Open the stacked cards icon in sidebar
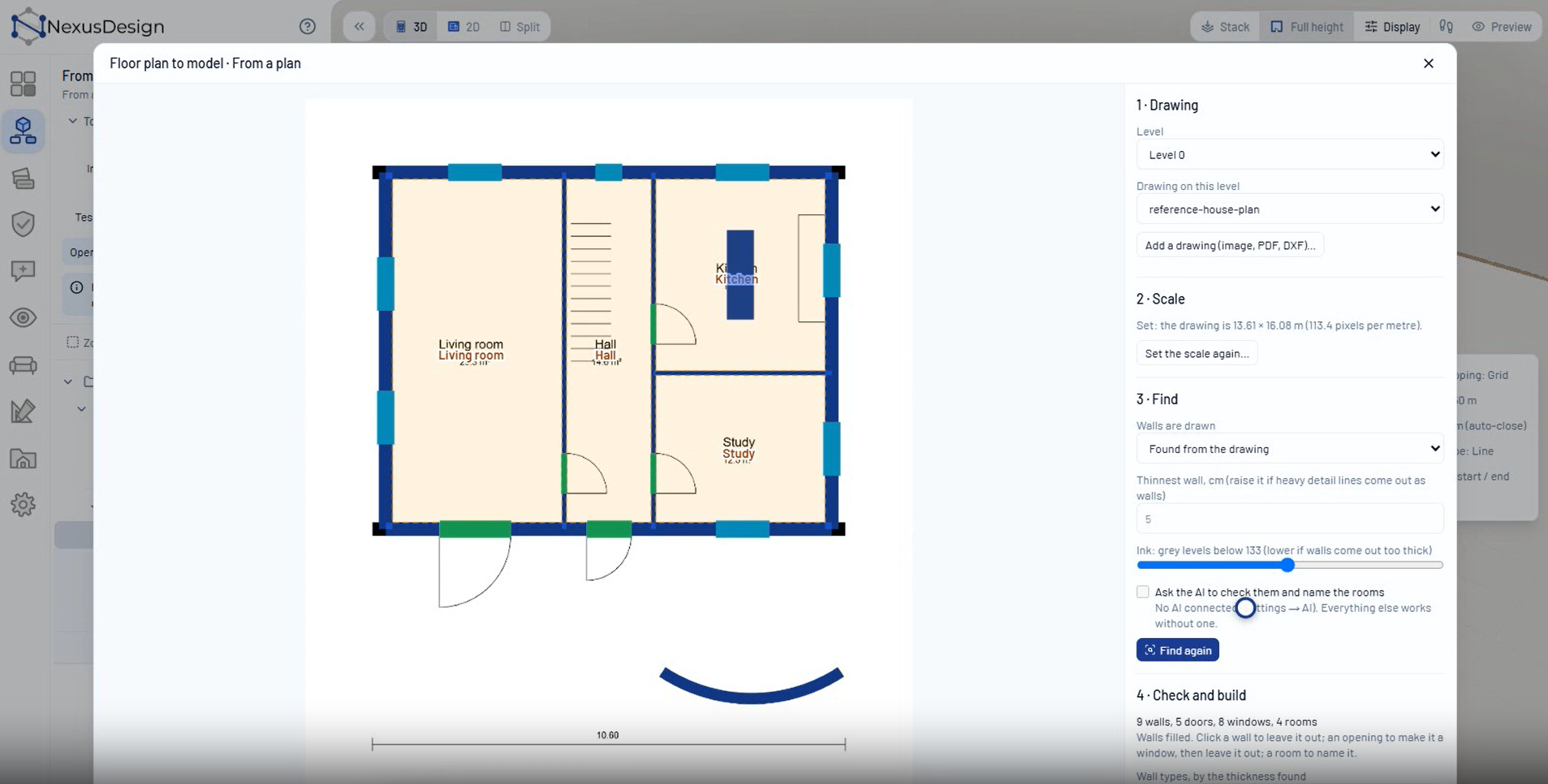This screenshot has width=1548, height=784. (x=23, y=179)
